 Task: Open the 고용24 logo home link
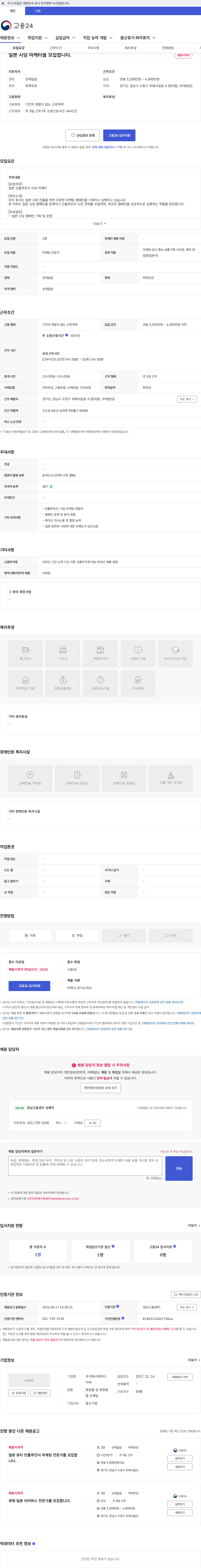pos(17,26)
